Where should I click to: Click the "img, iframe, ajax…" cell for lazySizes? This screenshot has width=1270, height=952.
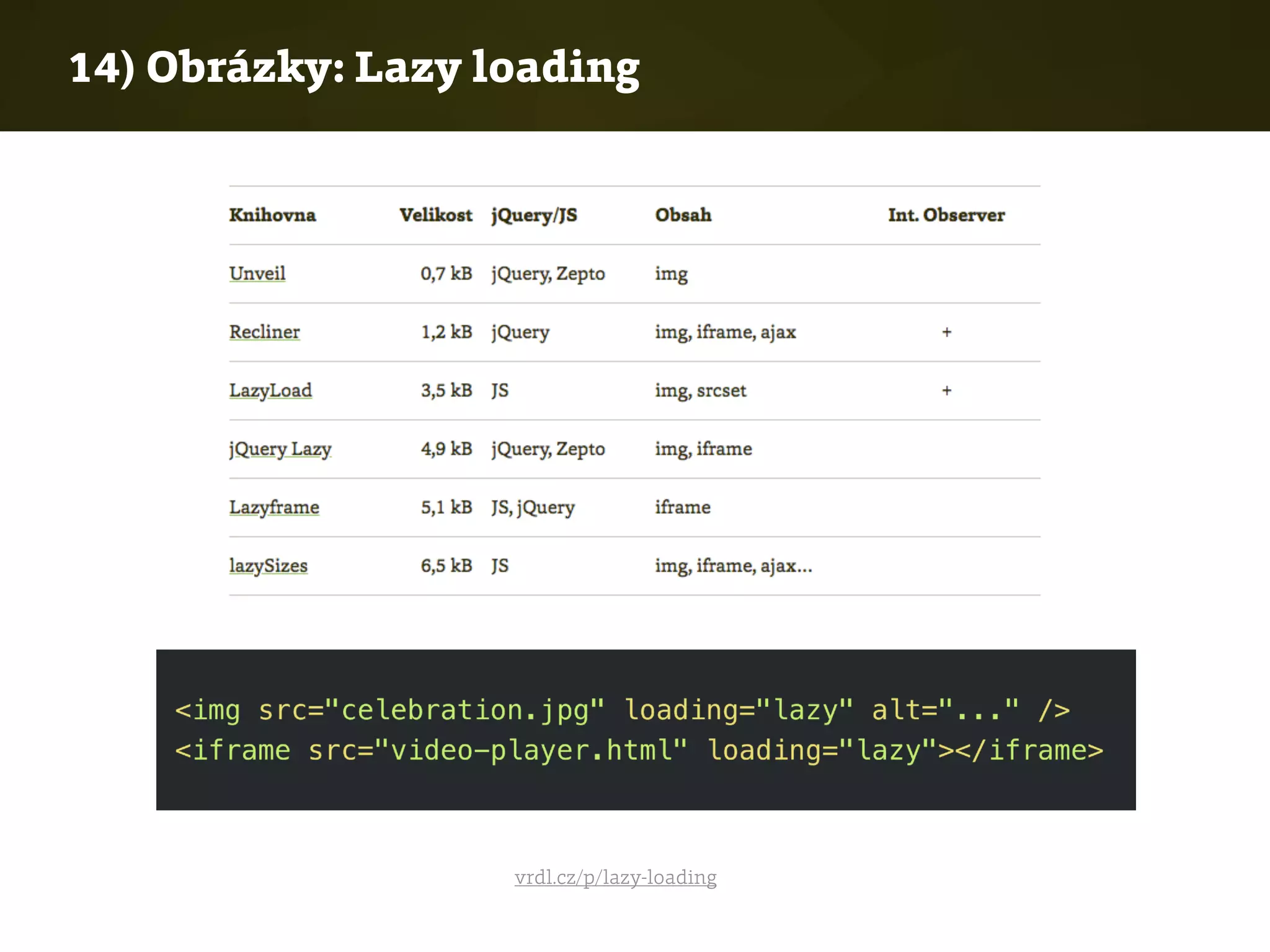point(734,566)
